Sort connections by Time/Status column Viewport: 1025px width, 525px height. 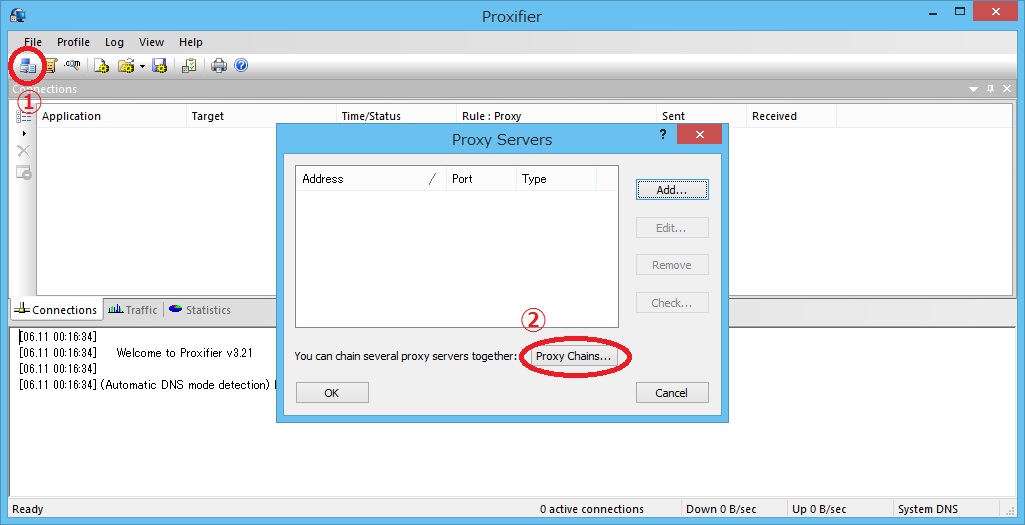[x=396, y=116]
